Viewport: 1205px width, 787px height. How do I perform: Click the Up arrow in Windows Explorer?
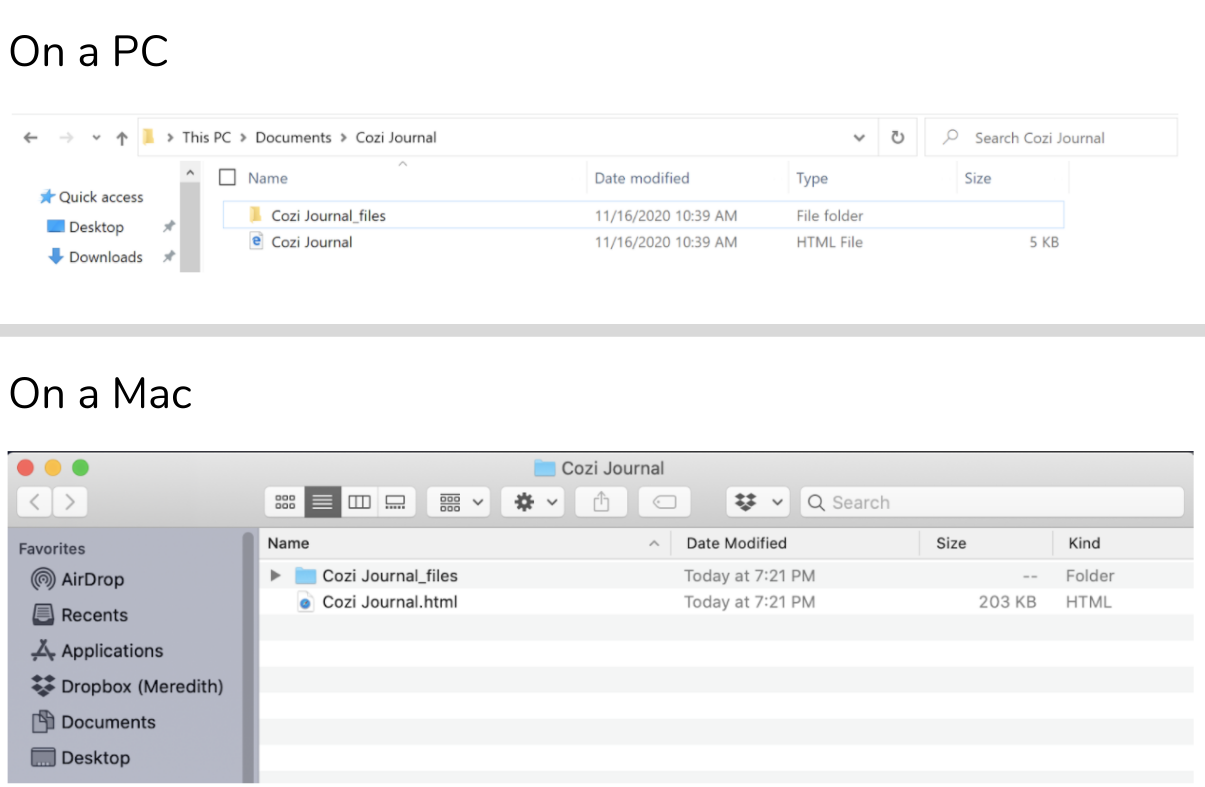(121, 138)
